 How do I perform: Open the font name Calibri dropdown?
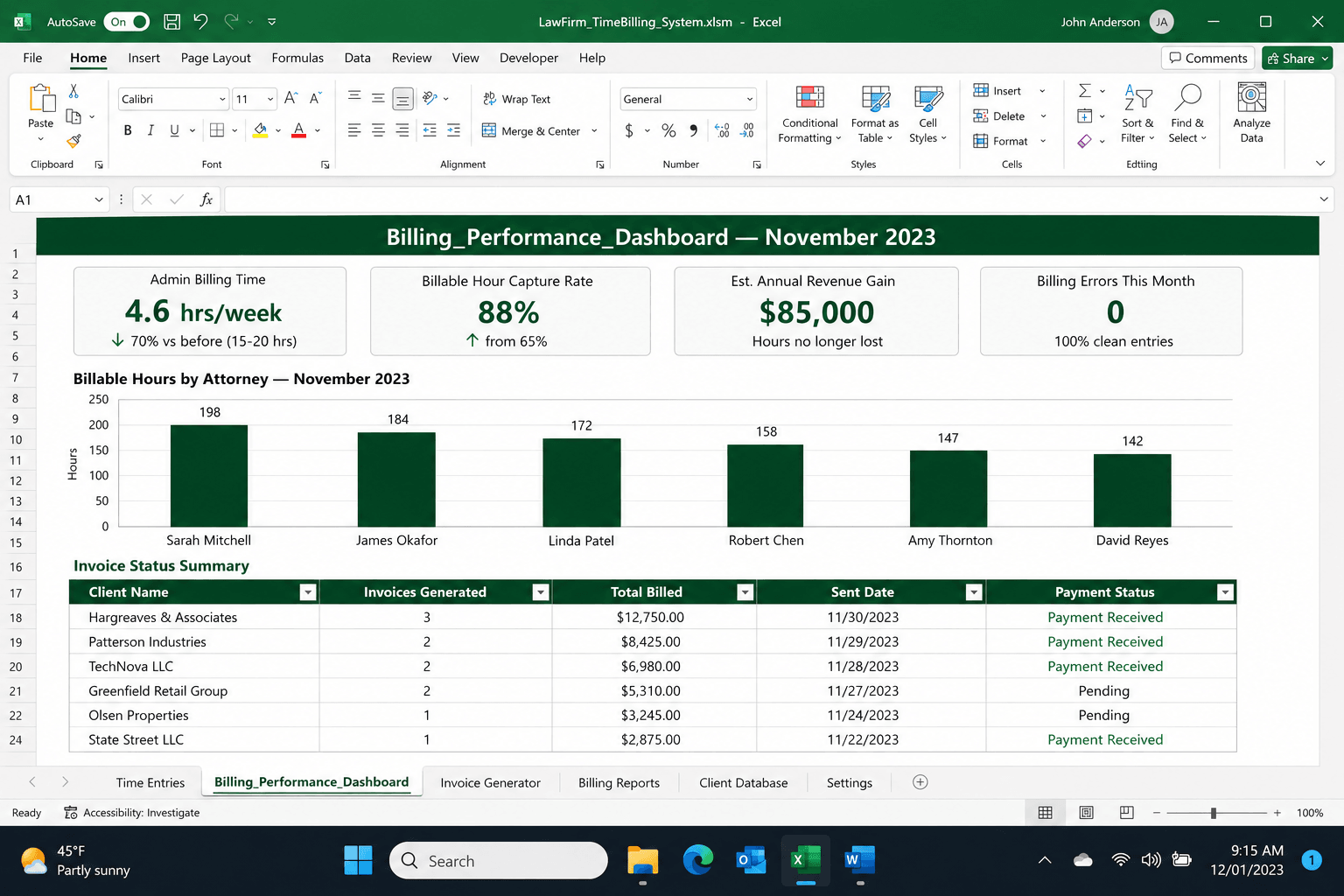[222, 99]
